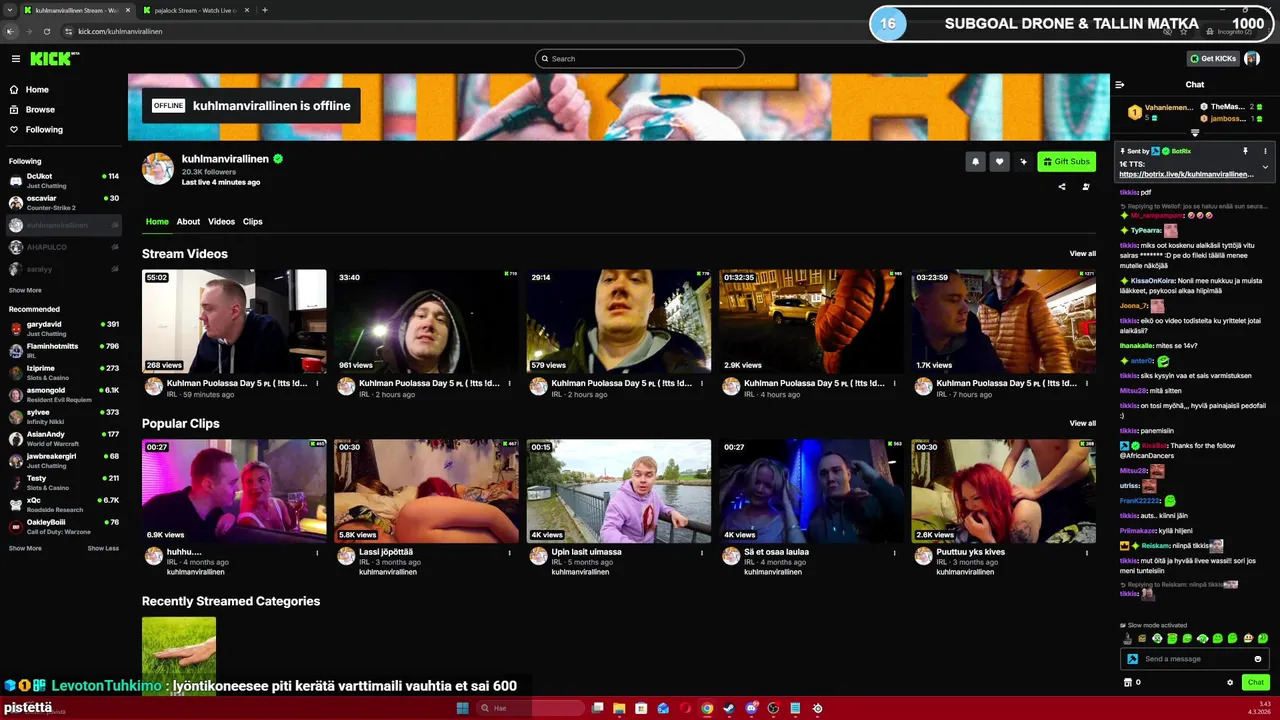View all Popular Clips
The image size is (1280, 720).
click(1082, 423)
